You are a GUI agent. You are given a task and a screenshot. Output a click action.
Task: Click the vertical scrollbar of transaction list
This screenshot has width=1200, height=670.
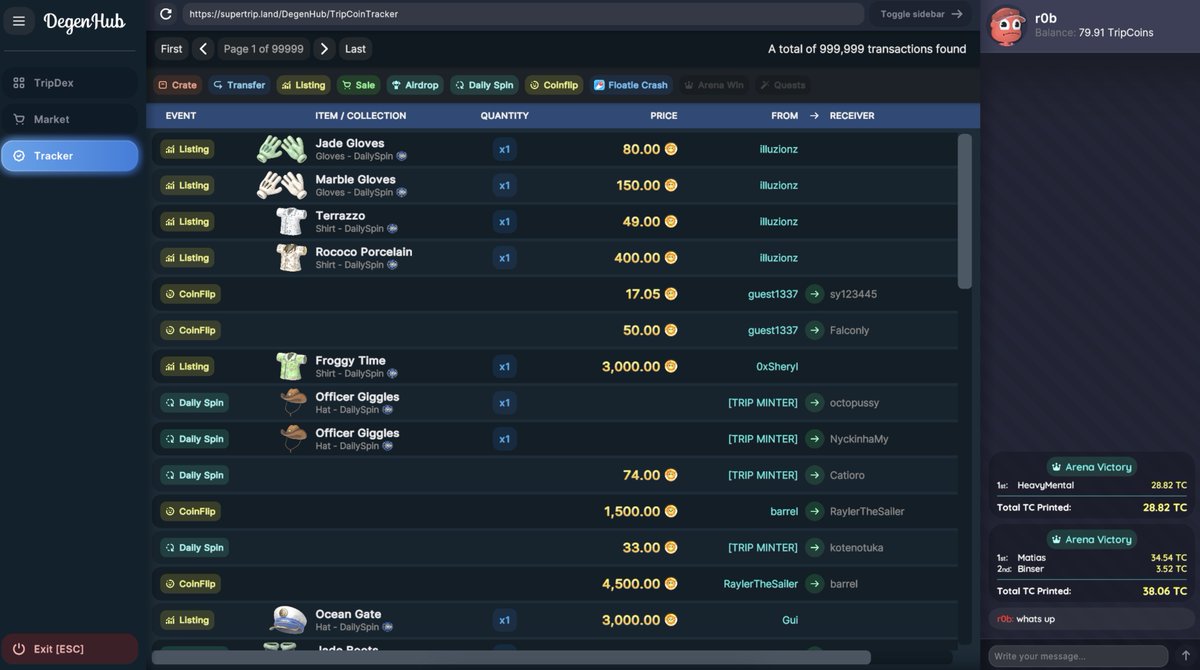pyautogui.click(x=965, y=212)
